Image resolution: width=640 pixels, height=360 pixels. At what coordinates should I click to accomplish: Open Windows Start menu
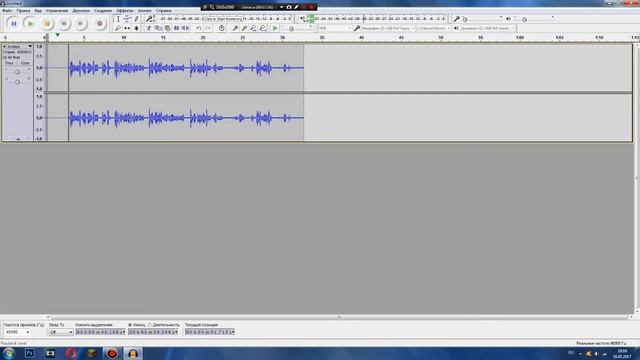(9, 353)
